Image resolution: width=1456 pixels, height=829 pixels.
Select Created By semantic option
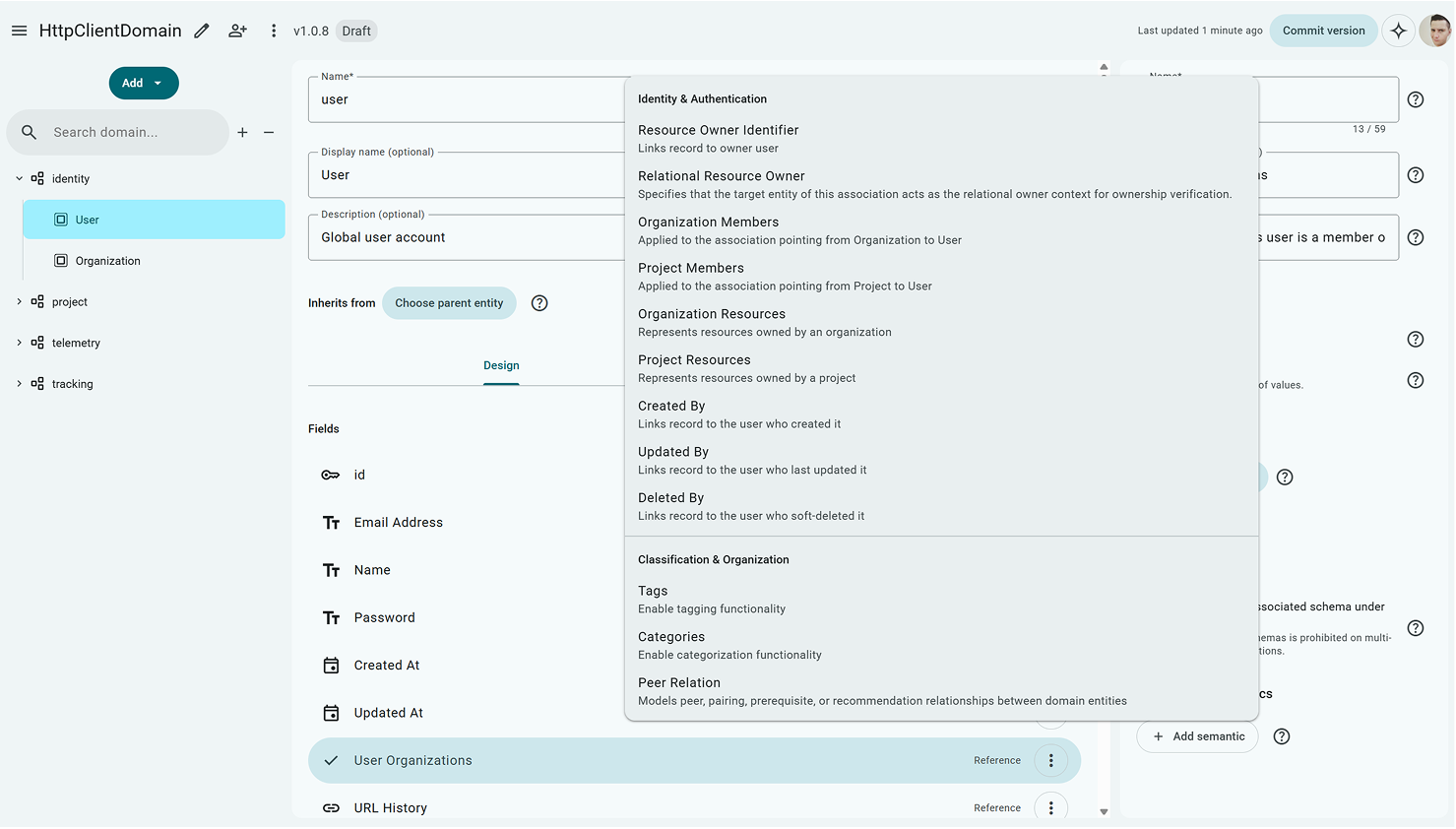(x=941, y=414)
